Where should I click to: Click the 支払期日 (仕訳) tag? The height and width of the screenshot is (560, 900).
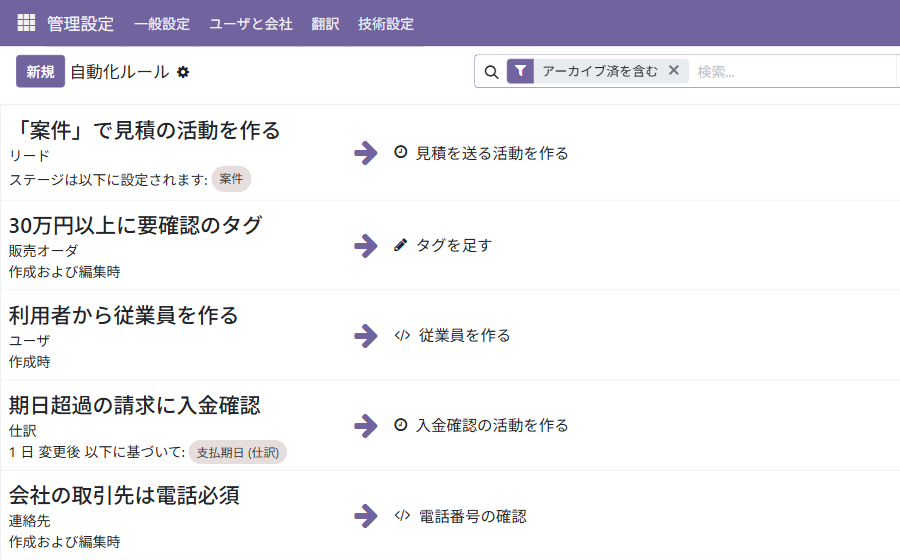(238, 452)
